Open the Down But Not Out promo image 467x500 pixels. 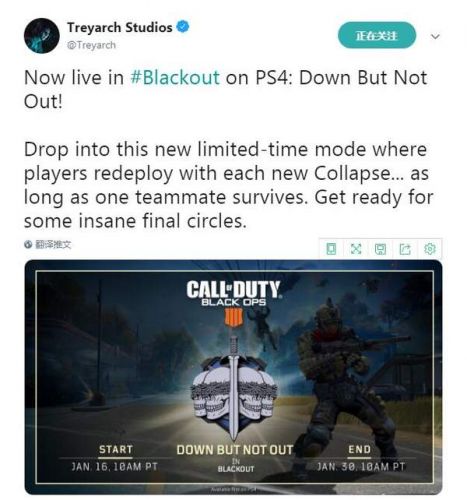coord(233,377)
